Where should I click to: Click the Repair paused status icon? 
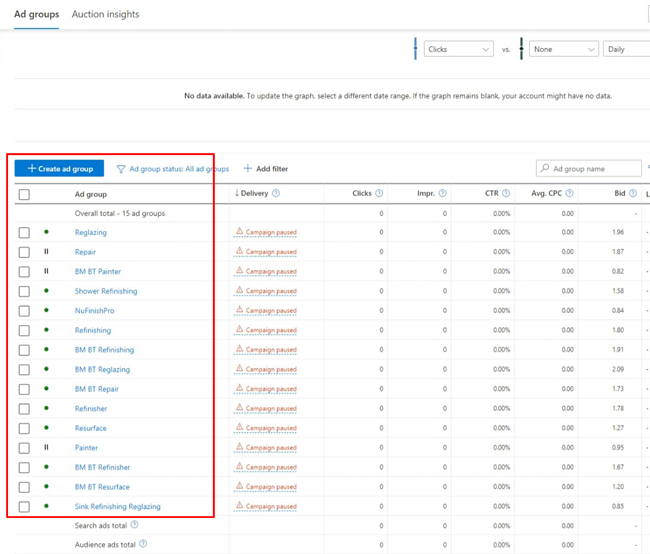coord(46,251)
